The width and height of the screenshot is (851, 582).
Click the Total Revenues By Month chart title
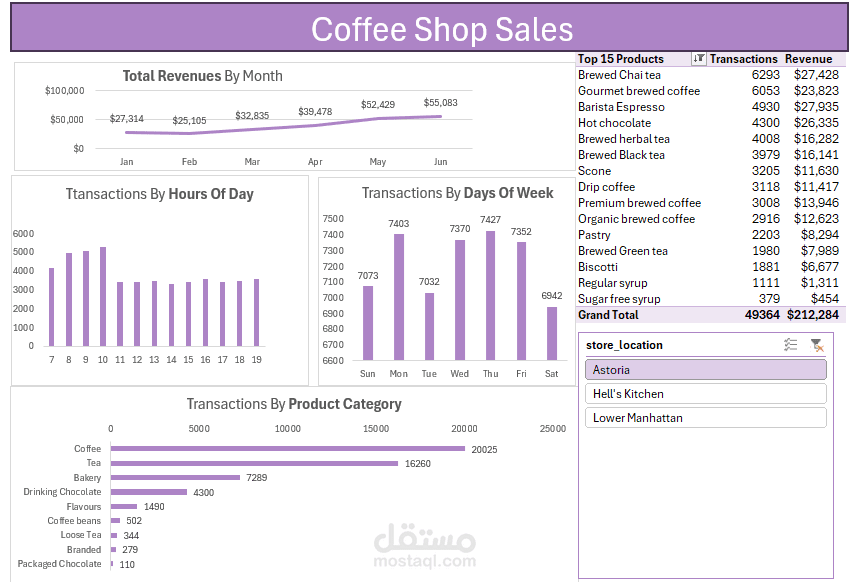coord(201,75)
